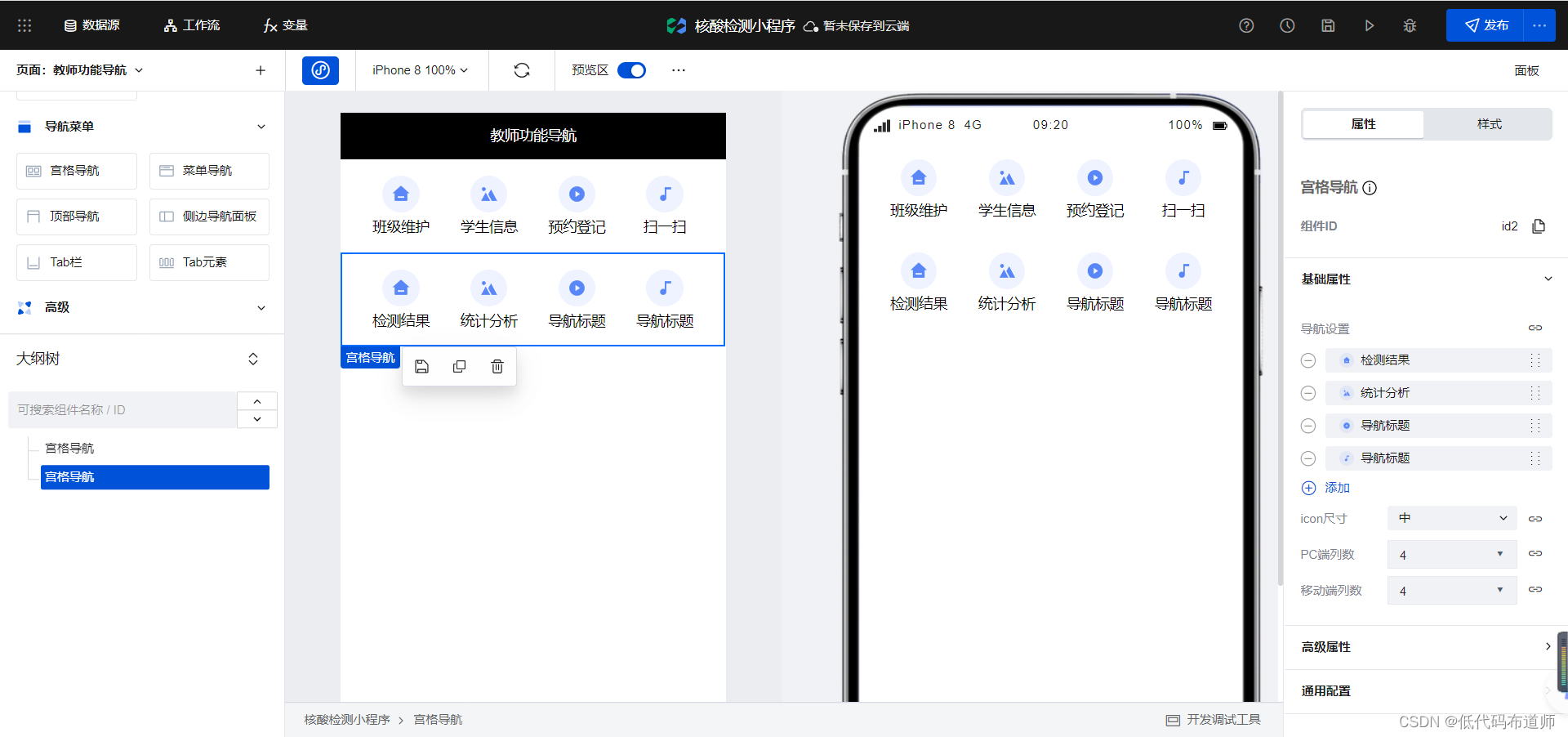
Task: Collapse the 导航菜单 section
Action: coord(261,127)
